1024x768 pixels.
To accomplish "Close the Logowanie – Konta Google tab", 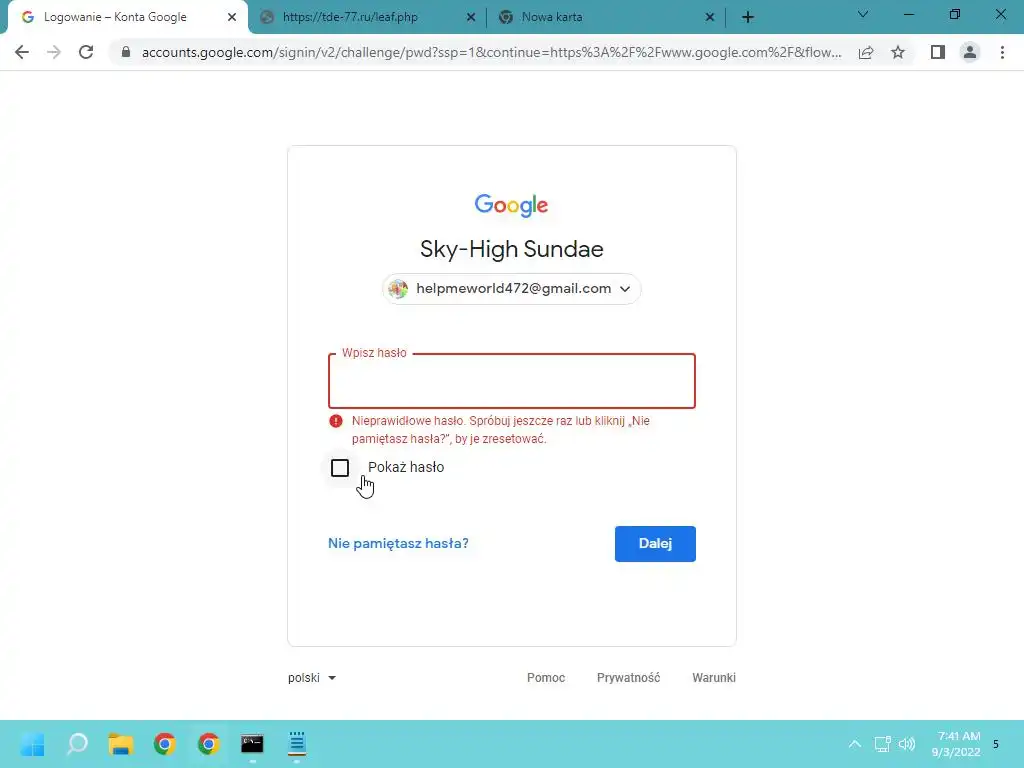I will [x=232, y=18].
